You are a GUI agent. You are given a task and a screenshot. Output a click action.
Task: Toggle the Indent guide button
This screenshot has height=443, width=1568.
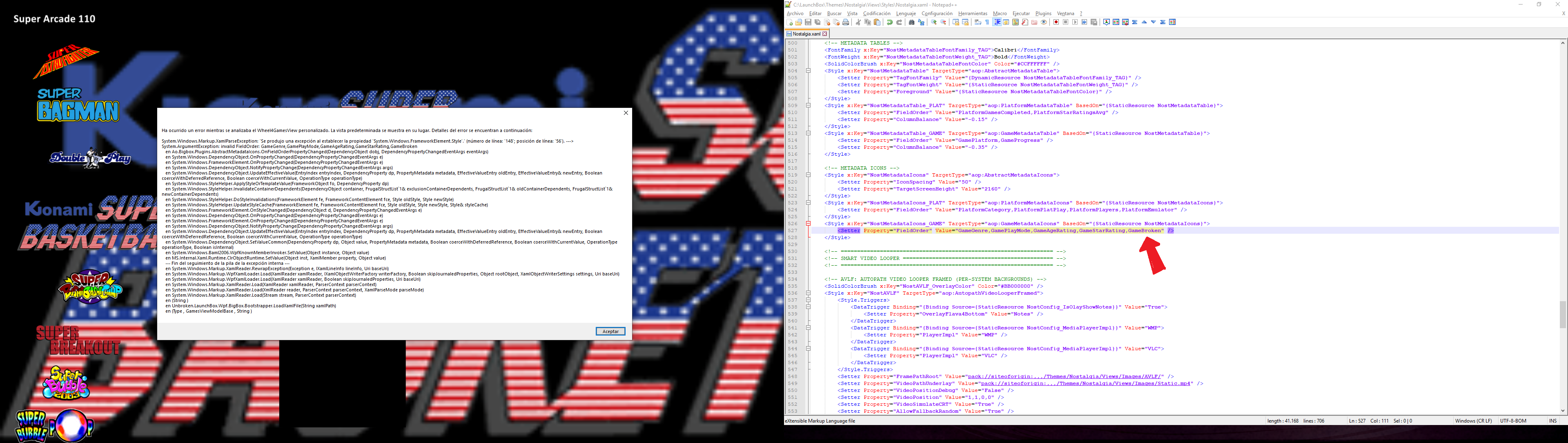tap(997, 22)
